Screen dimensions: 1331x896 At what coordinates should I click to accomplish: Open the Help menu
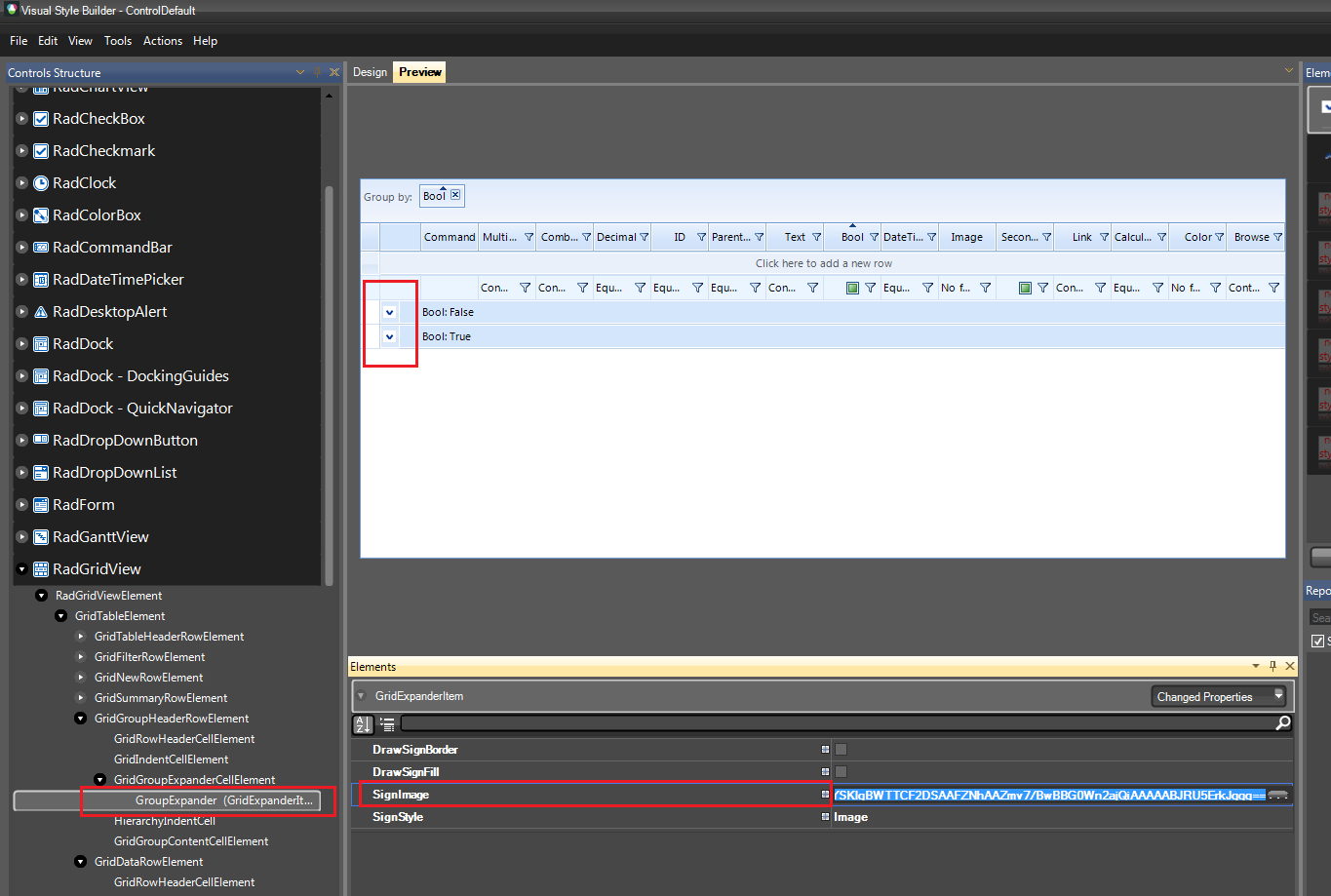205,41
